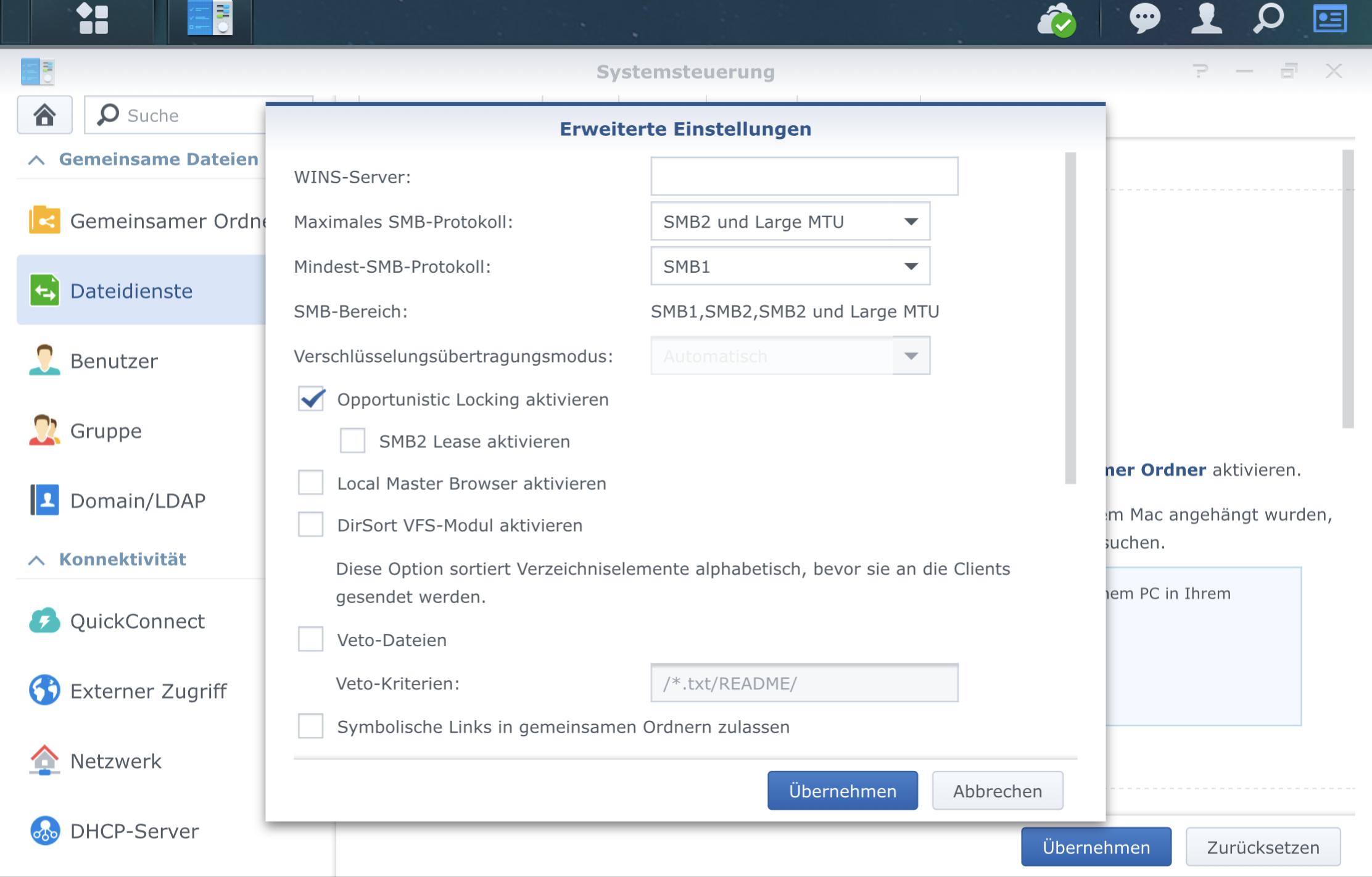1372x877 pixels.
Task: Click the WINS-Server input field
Action: [804, 177]
